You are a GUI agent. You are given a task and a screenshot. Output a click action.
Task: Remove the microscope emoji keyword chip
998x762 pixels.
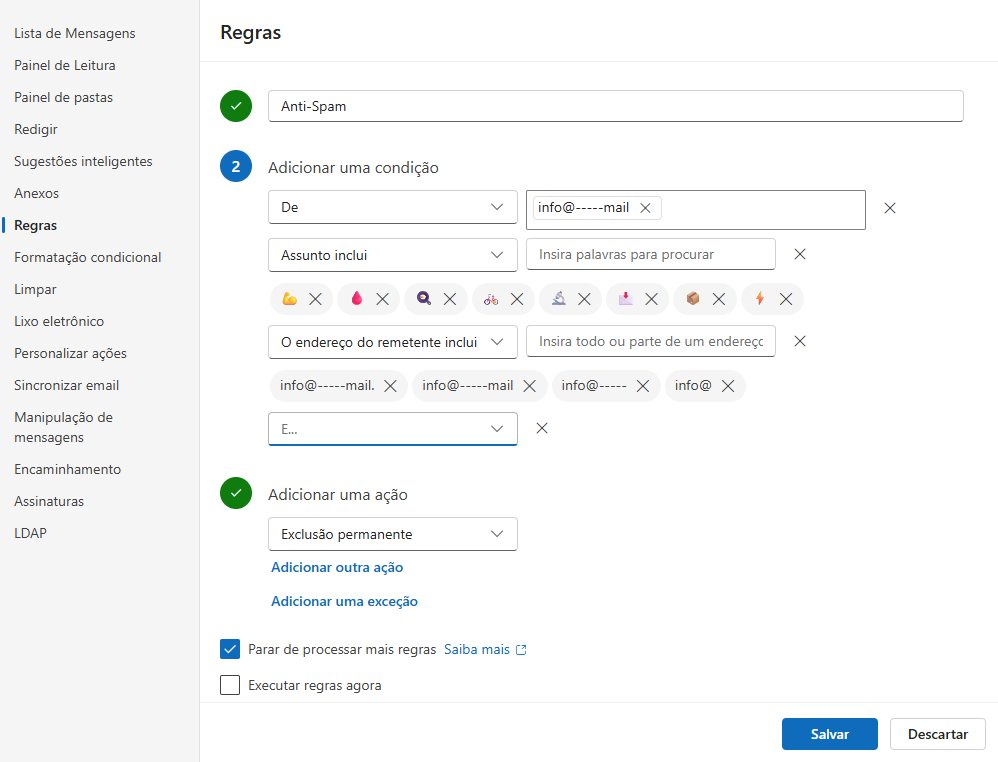click(x=584, y=299)
